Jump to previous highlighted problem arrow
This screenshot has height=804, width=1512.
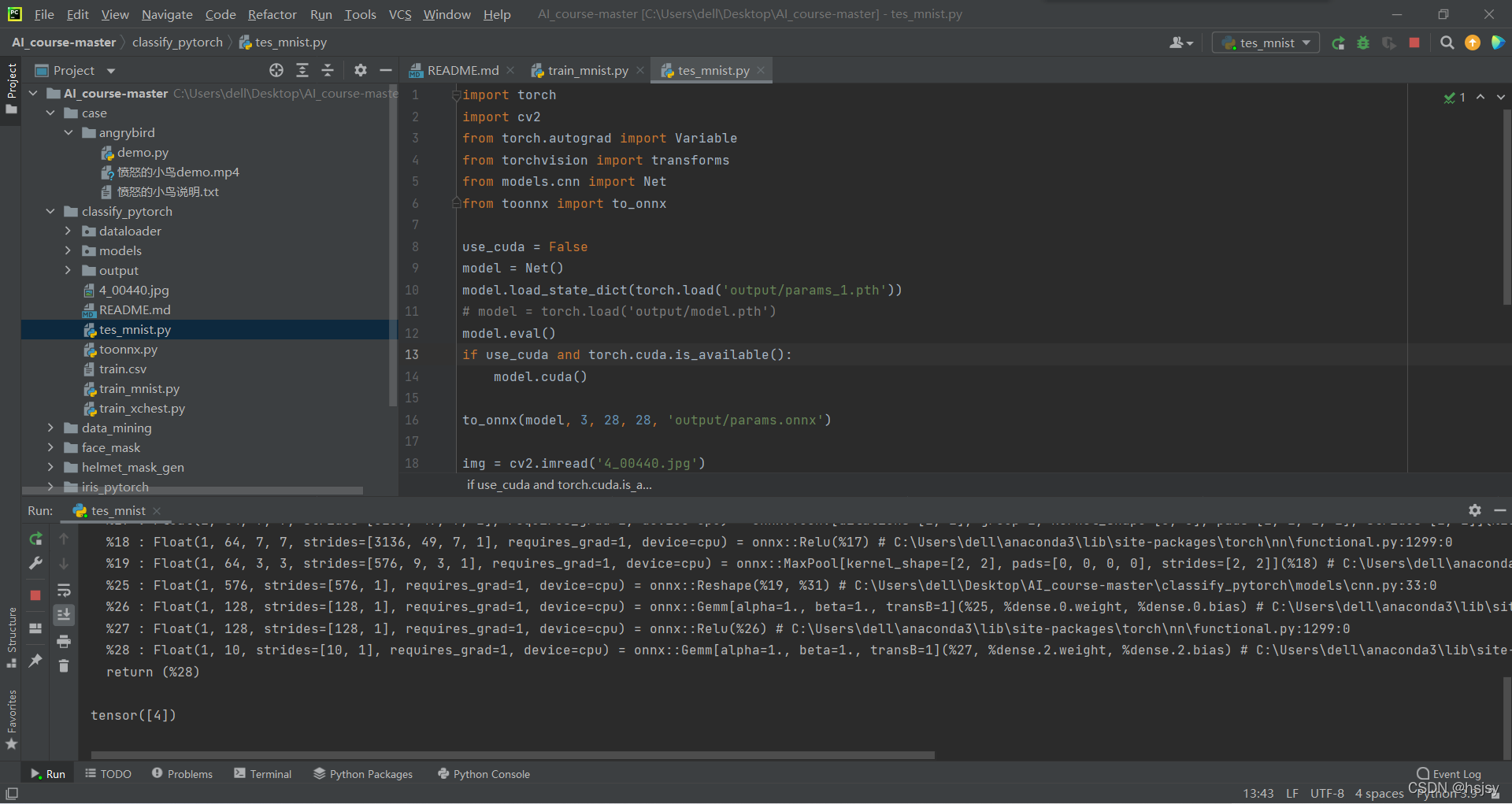point(1480,97)
